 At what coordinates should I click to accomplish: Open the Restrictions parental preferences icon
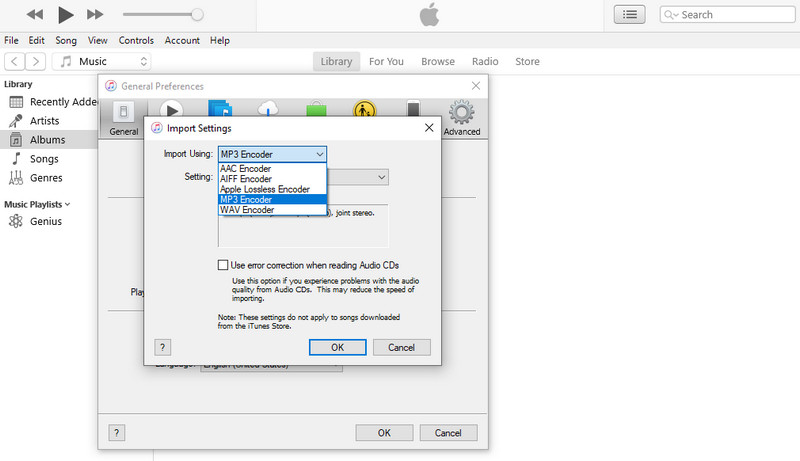pos(364,109)
